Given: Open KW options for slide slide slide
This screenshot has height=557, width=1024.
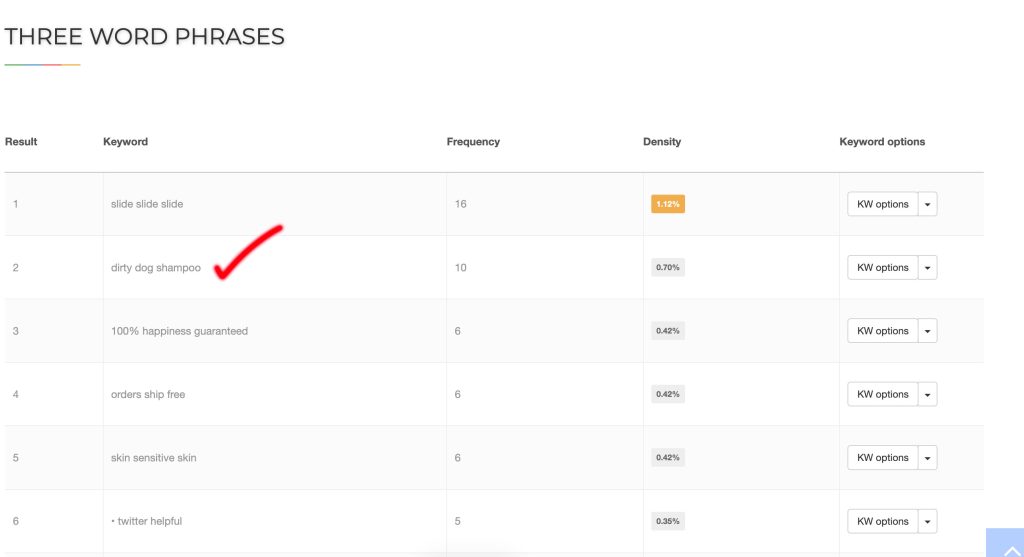Looking at the screenshot, I should (x=882, y=204).
